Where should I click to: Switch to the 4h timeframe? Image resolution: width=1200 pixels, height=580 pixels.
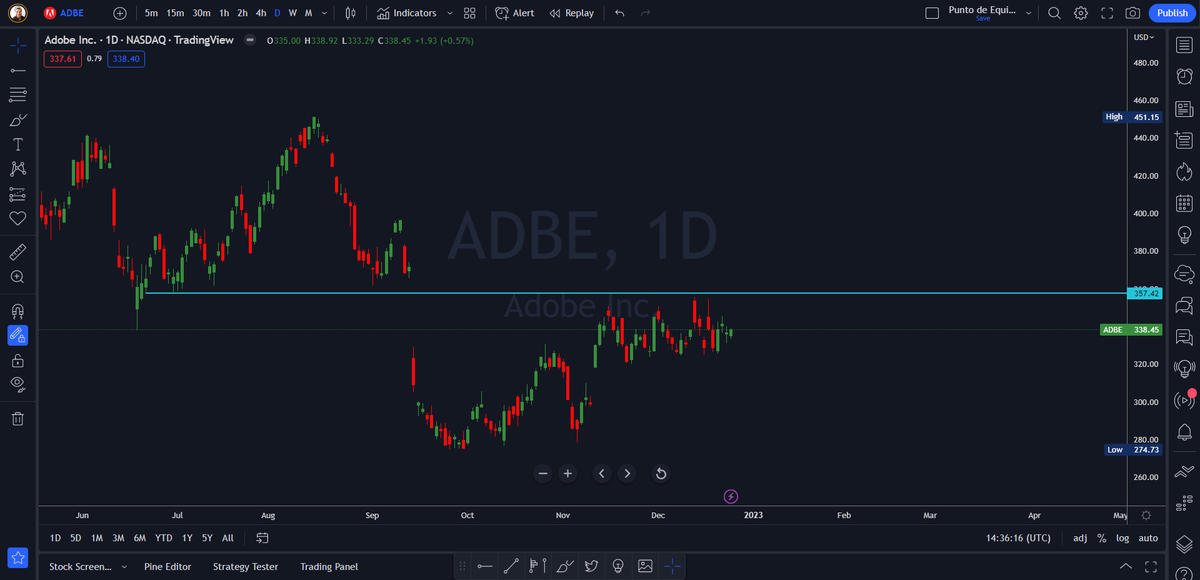(x=260, y=13)
